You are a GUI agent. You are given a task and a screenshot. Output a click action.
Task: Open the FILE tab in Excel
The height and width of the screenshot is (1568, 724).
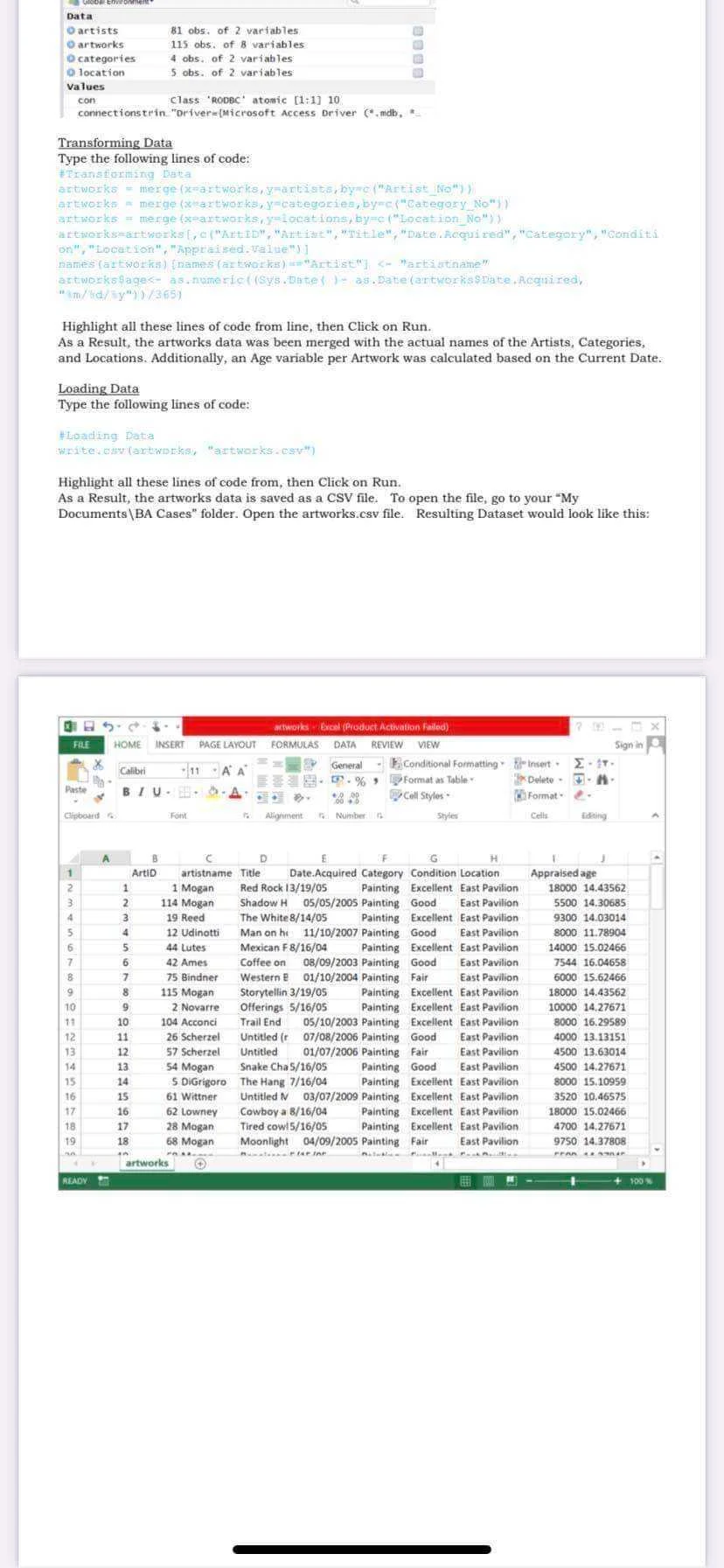(x=80, y=745)
